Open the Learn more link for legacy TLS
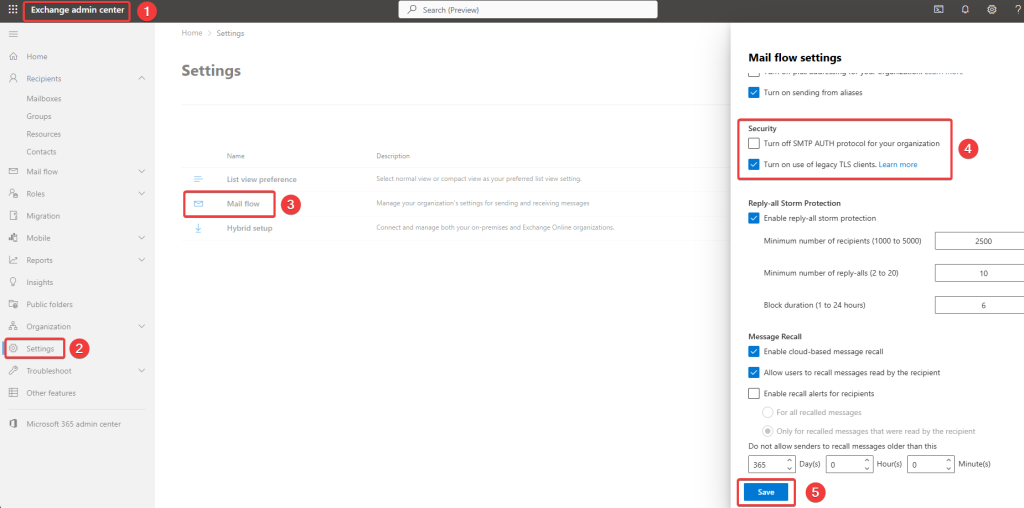This screenshot has height=508, width=1024. coord(897,164)
